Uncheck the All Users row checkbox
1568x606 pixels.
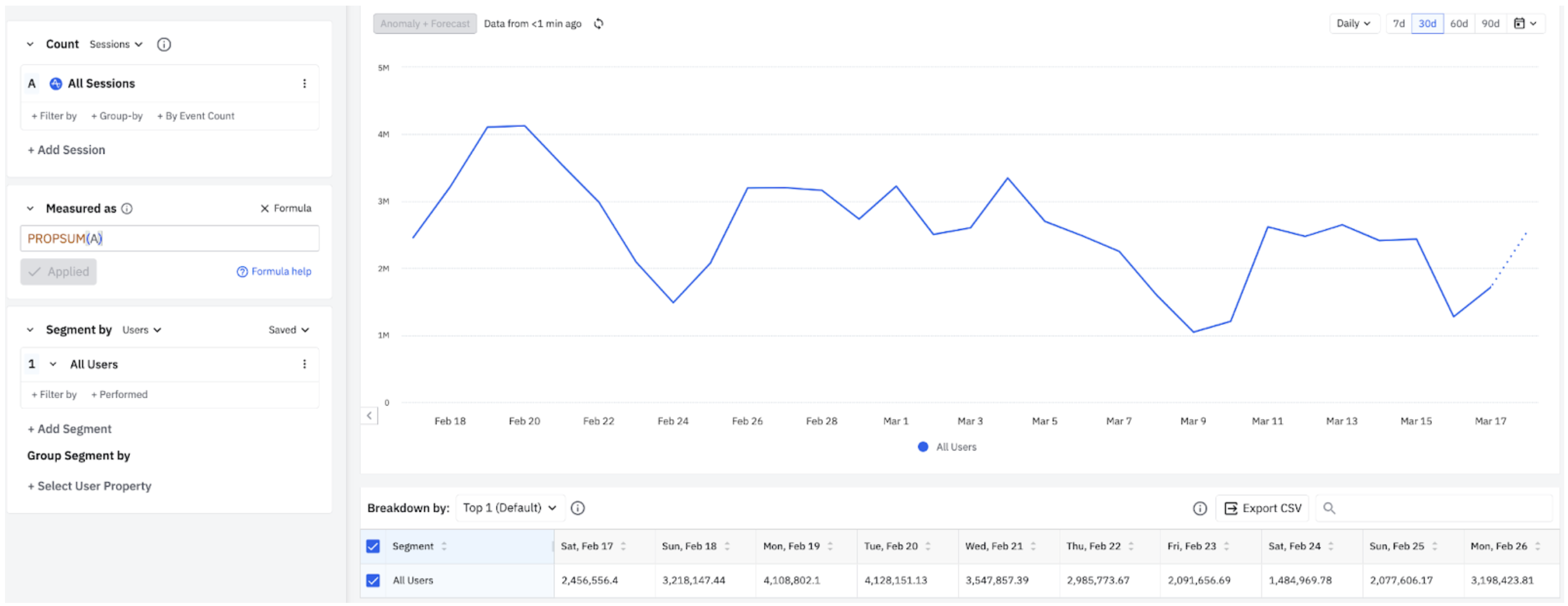373,581
